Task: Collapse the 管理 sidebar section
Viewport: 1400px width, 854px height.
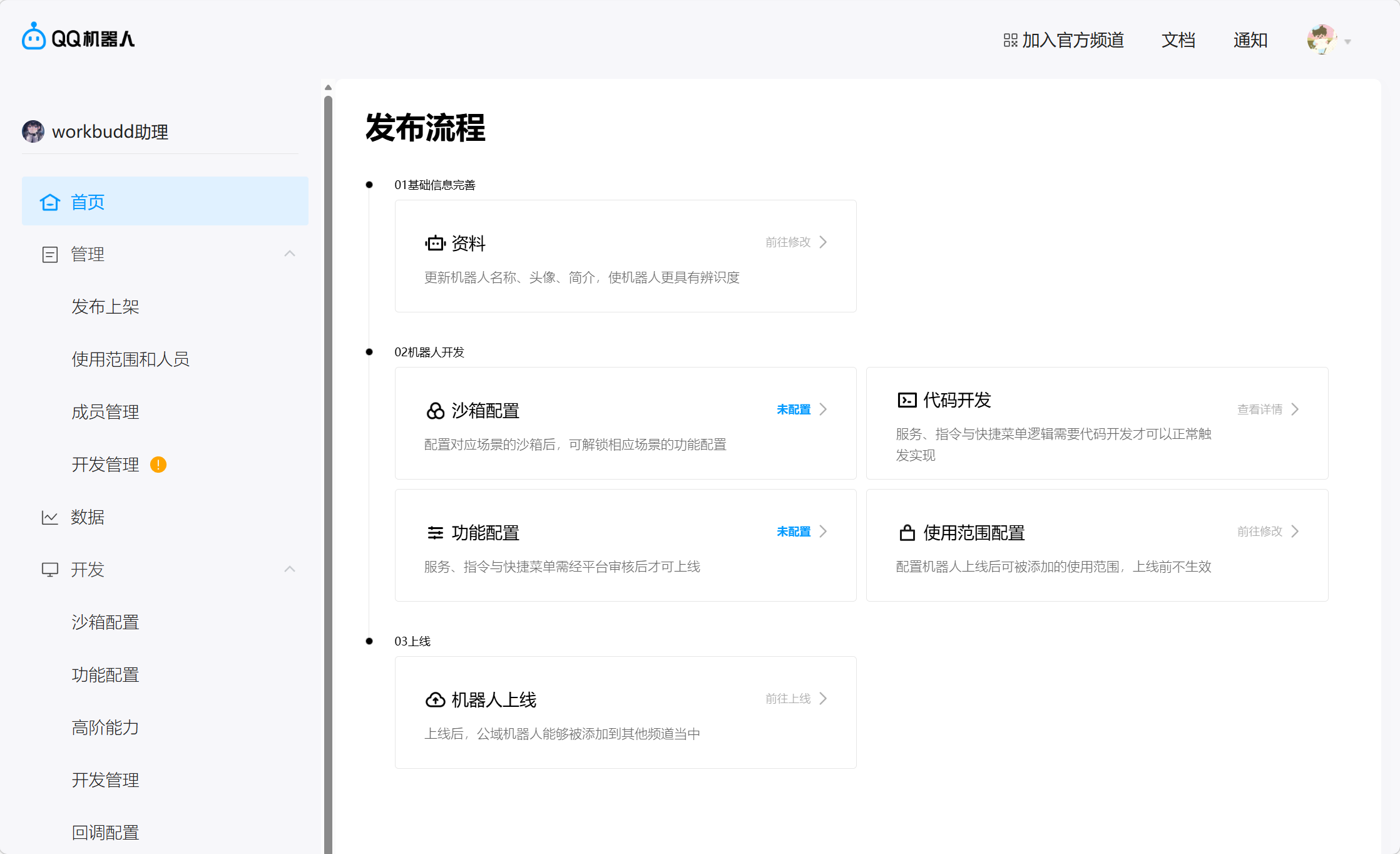Action: click(x=289, y=254)
